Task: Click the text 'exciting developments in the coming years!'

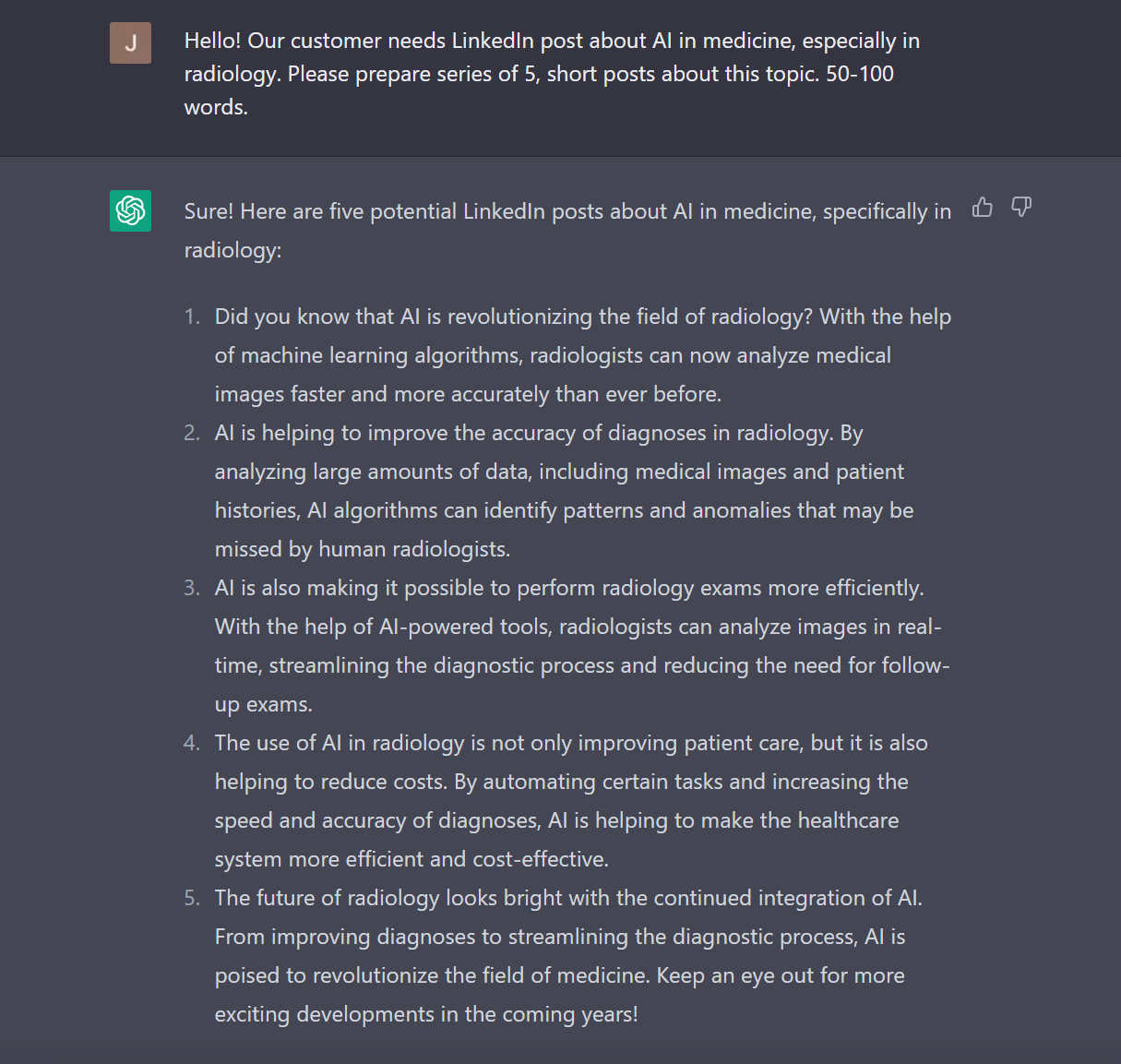Action: tap(426, 1014)
